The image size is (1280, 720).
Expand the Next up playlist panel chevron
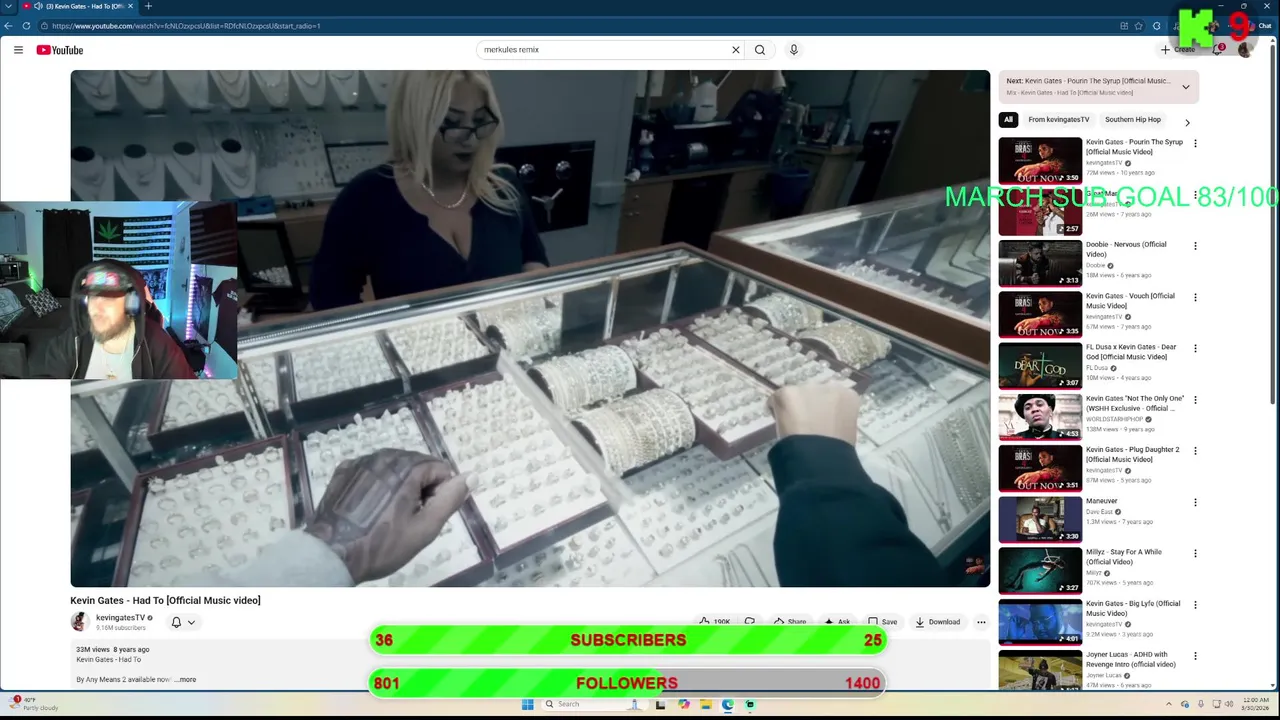[x=1186, y=87]
